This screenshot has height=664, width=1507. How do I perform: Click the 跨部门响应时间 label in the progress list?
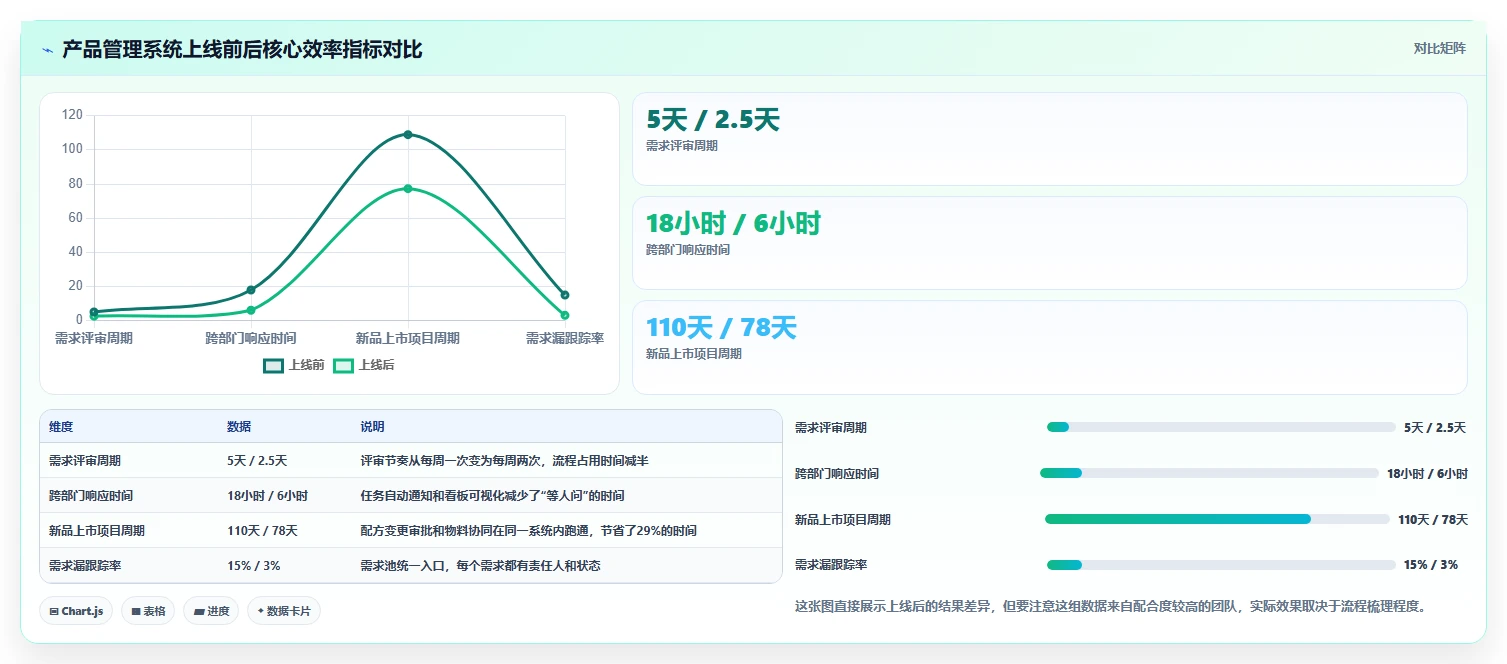tap(837, 474)
